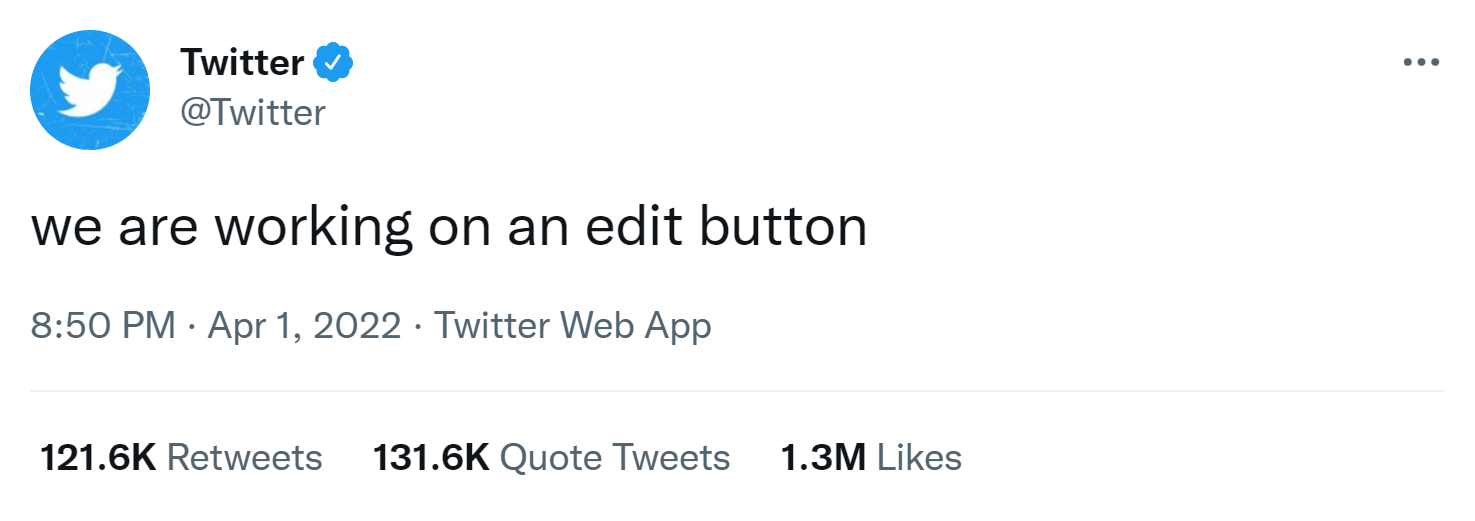Click the bold Twitter display name
This screenshot has width=1475, height=521.
(x=242, y=63)
